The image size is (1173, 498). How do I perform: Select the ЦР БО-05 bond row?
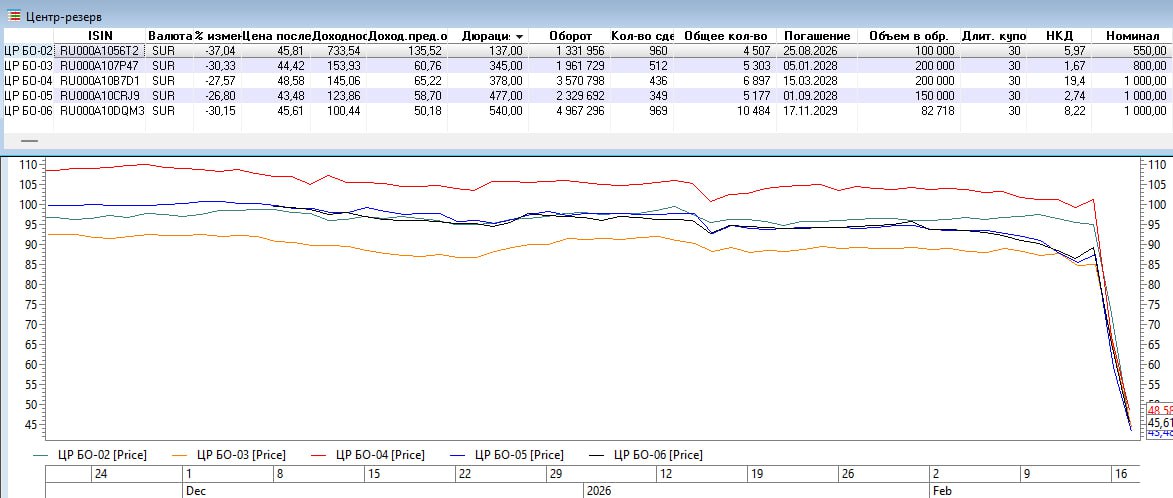tap(27, 96)
